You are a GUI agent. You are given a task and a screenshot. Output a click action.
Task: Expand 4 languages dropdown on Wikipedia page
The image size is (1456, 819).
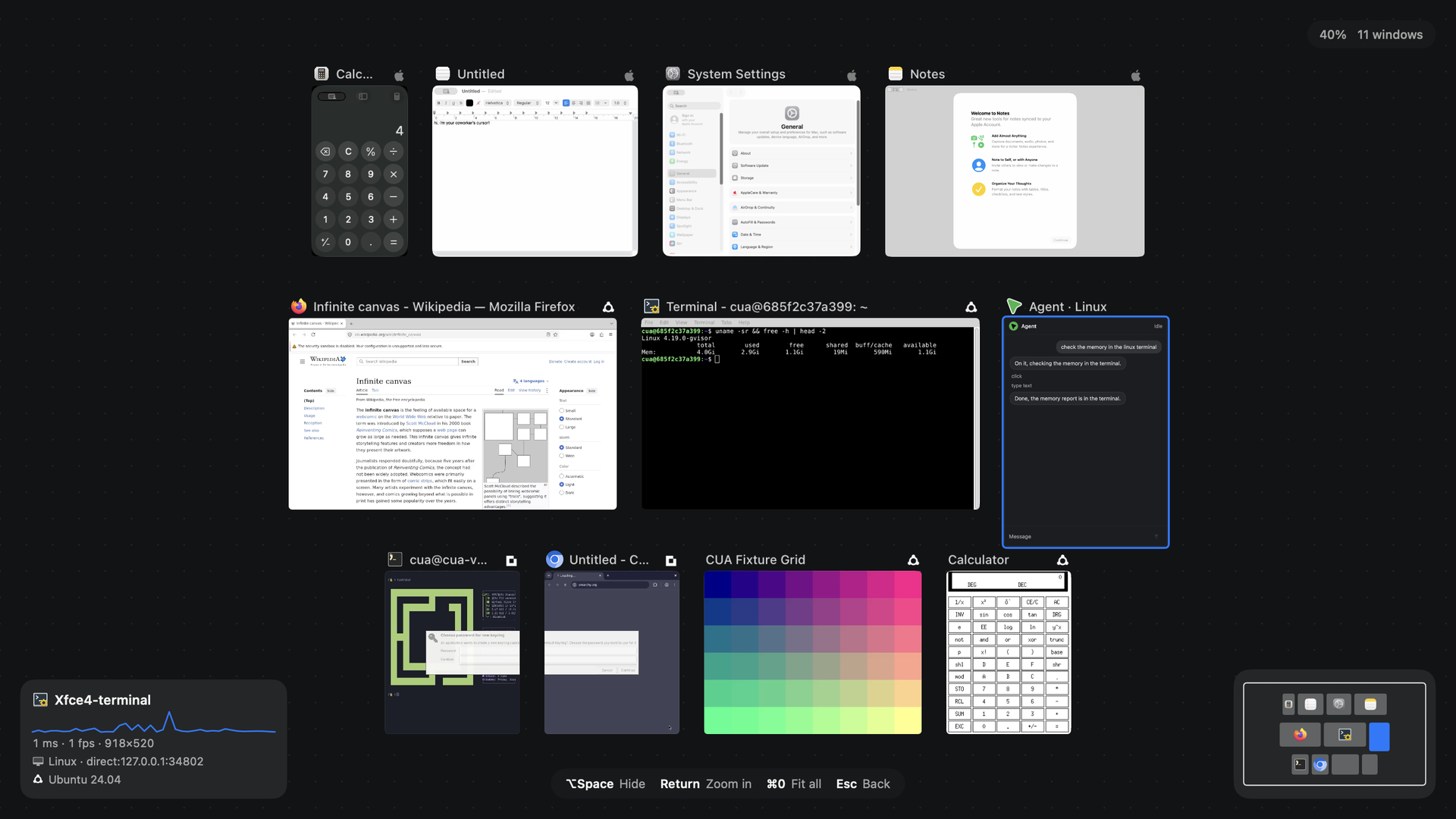tap(531, 381)
